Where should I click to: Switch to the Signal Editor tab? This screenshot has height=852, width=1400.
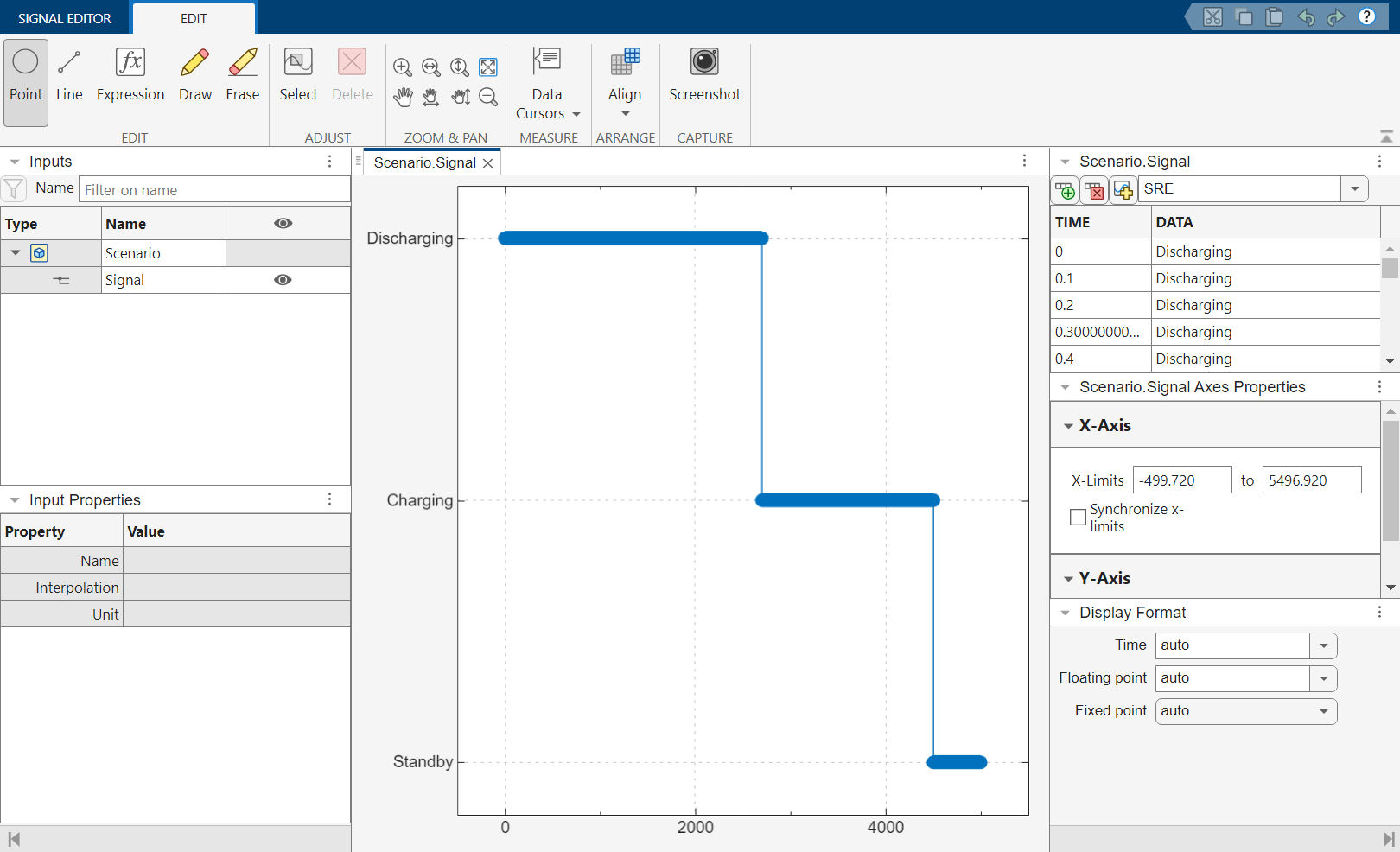click(65, 18)
